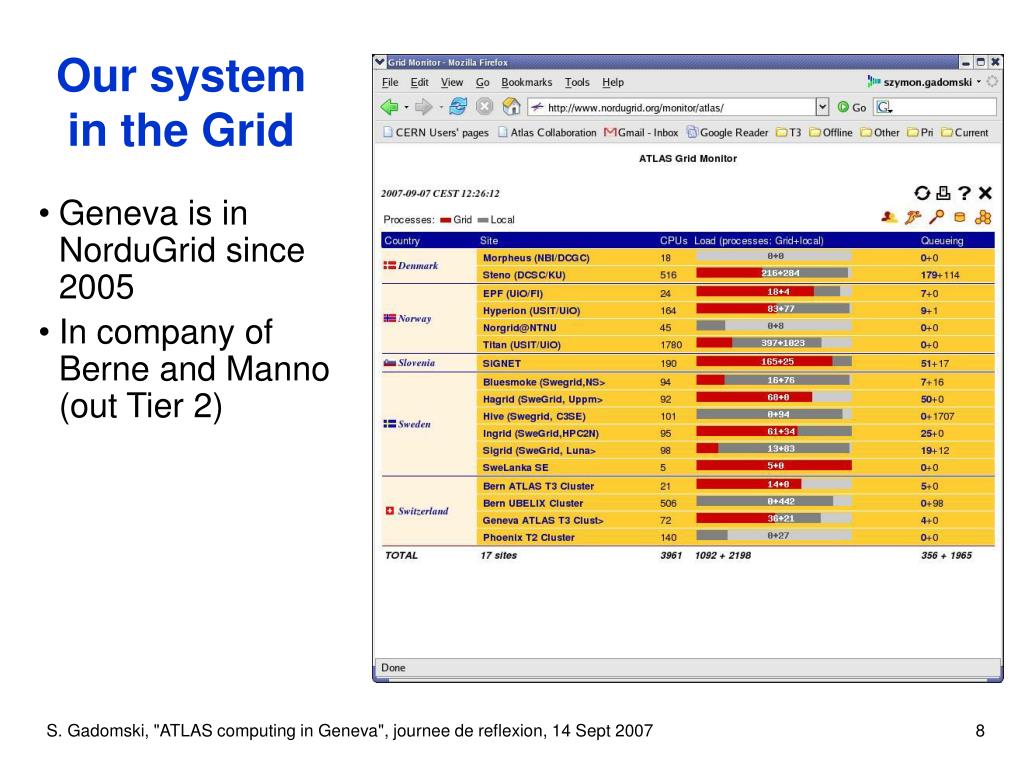Click the Denmark flag icon
The width and height of the screenshot is (1024, 768).
tap(389, 265)
